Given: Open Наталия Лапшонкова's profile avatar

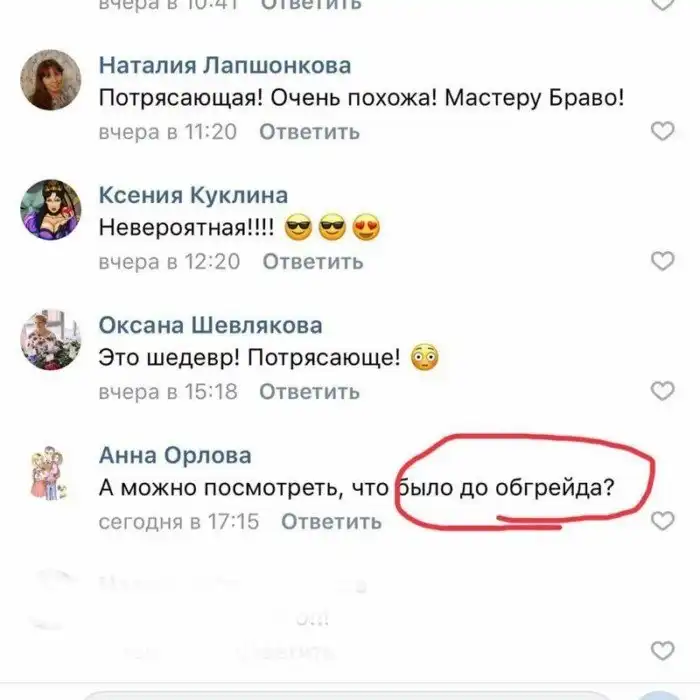Looking at the screenshot, I should 51,80.
